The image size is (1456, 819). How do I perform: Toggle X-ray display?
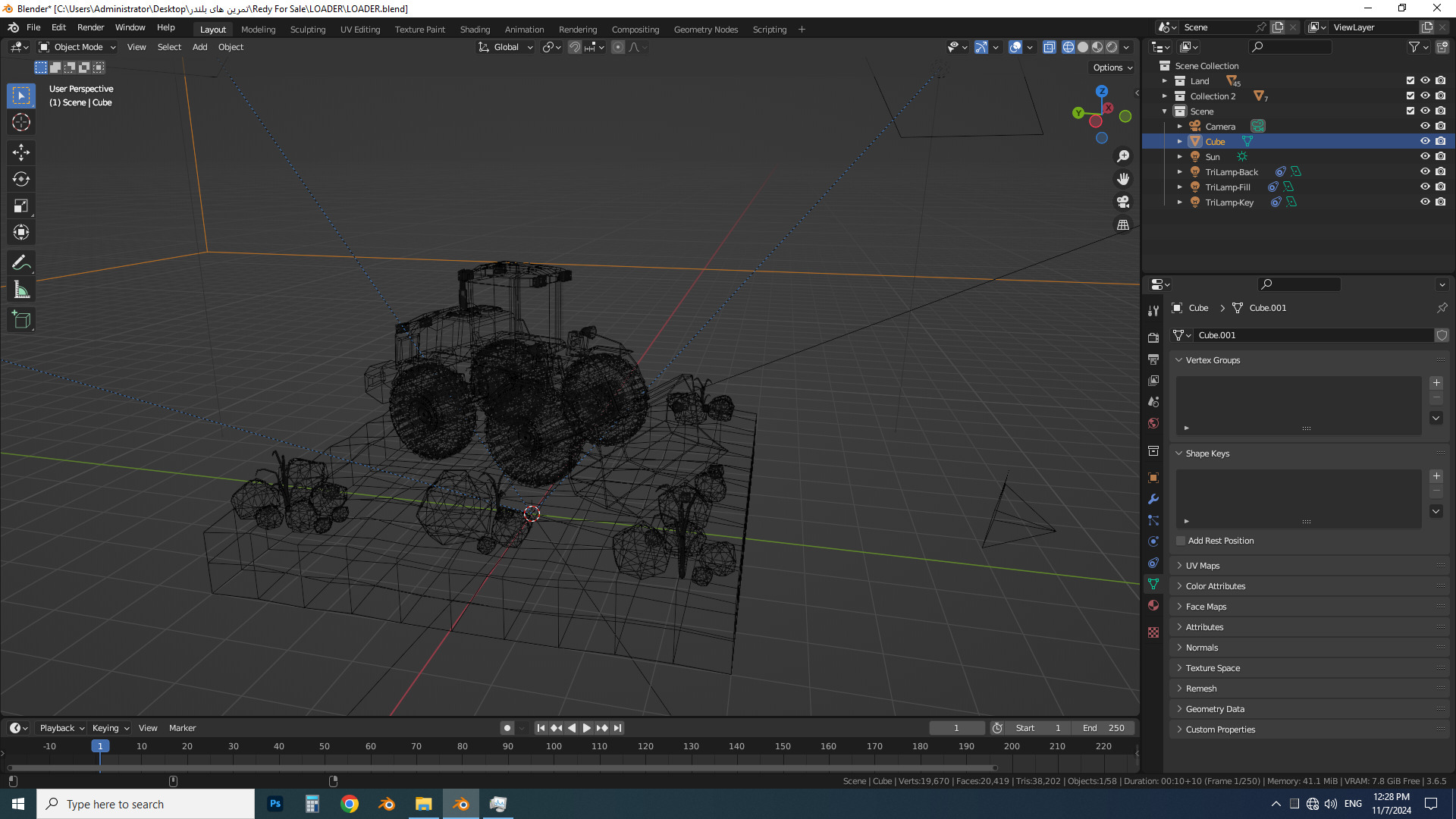point(1050,47)
